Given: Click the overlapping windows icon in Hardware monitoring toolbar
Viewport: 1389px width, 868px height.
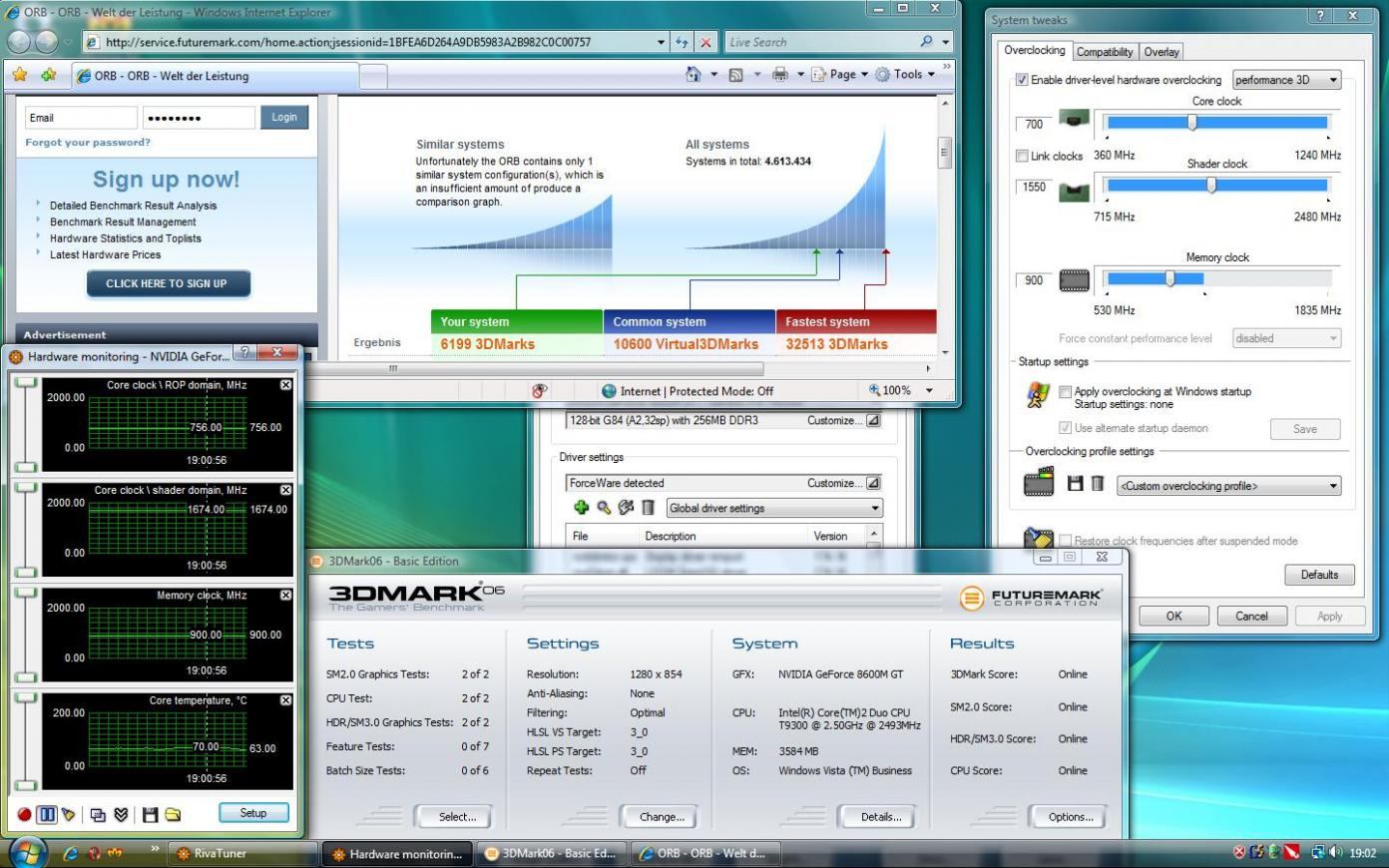Looking at the screenshot, I should click(x=98, y=814).
